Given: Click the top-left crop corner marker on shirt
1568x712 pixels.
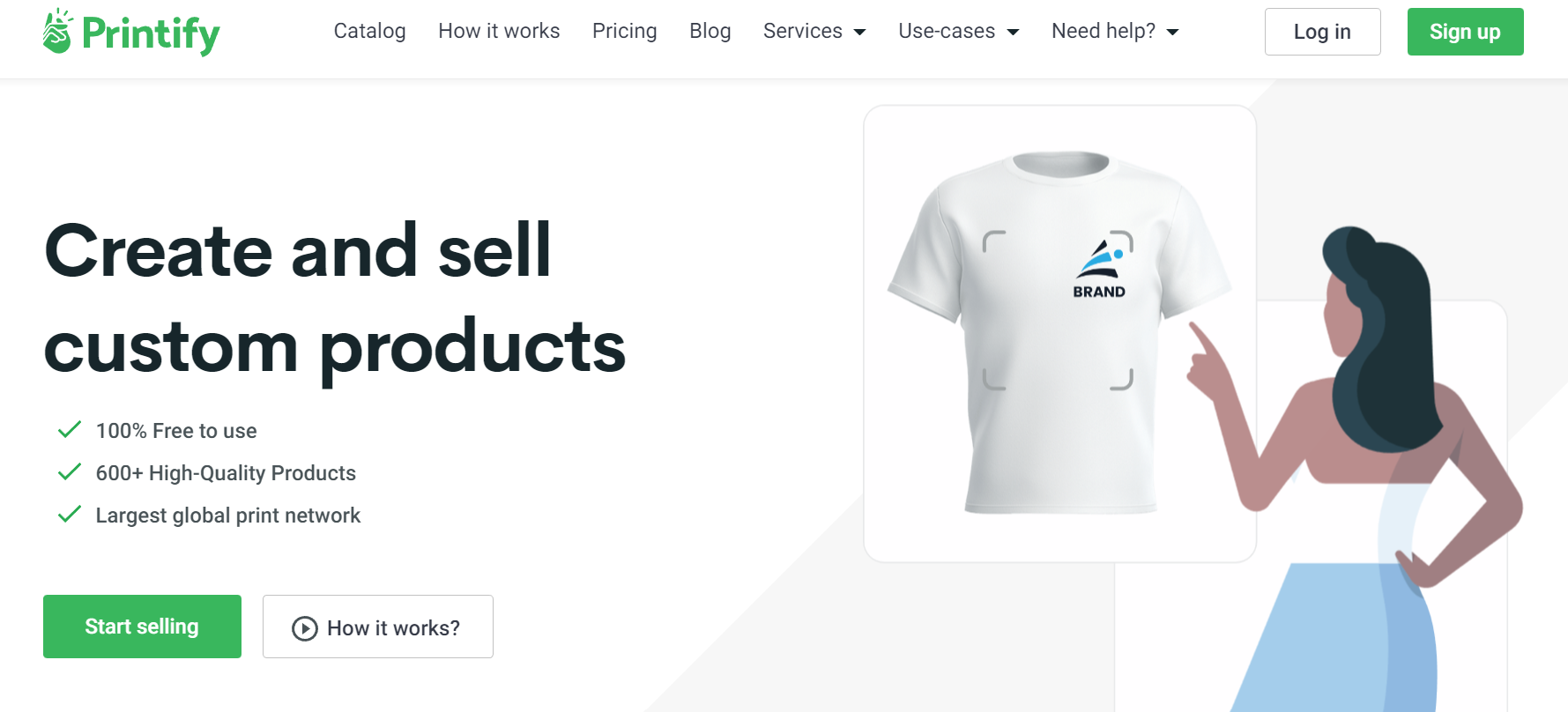Looking at the screenshot, I should coord(994,242).
